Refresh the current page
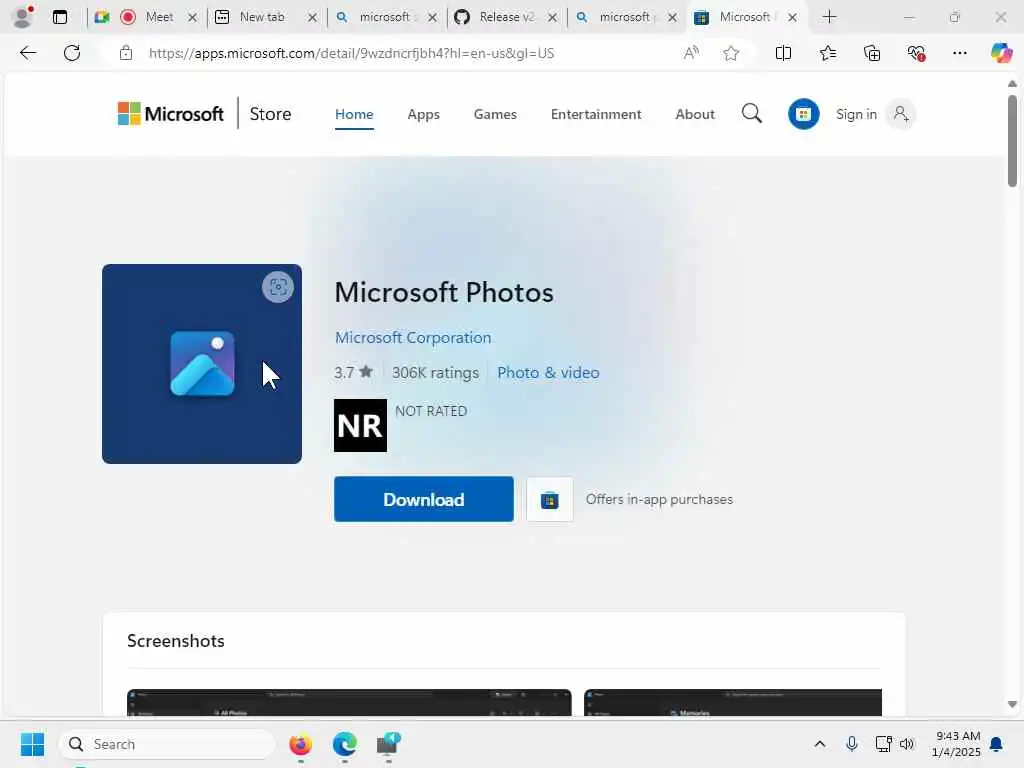Image resolution: width=1024 pixels, height=768 pixels. (x=72, y=53)
